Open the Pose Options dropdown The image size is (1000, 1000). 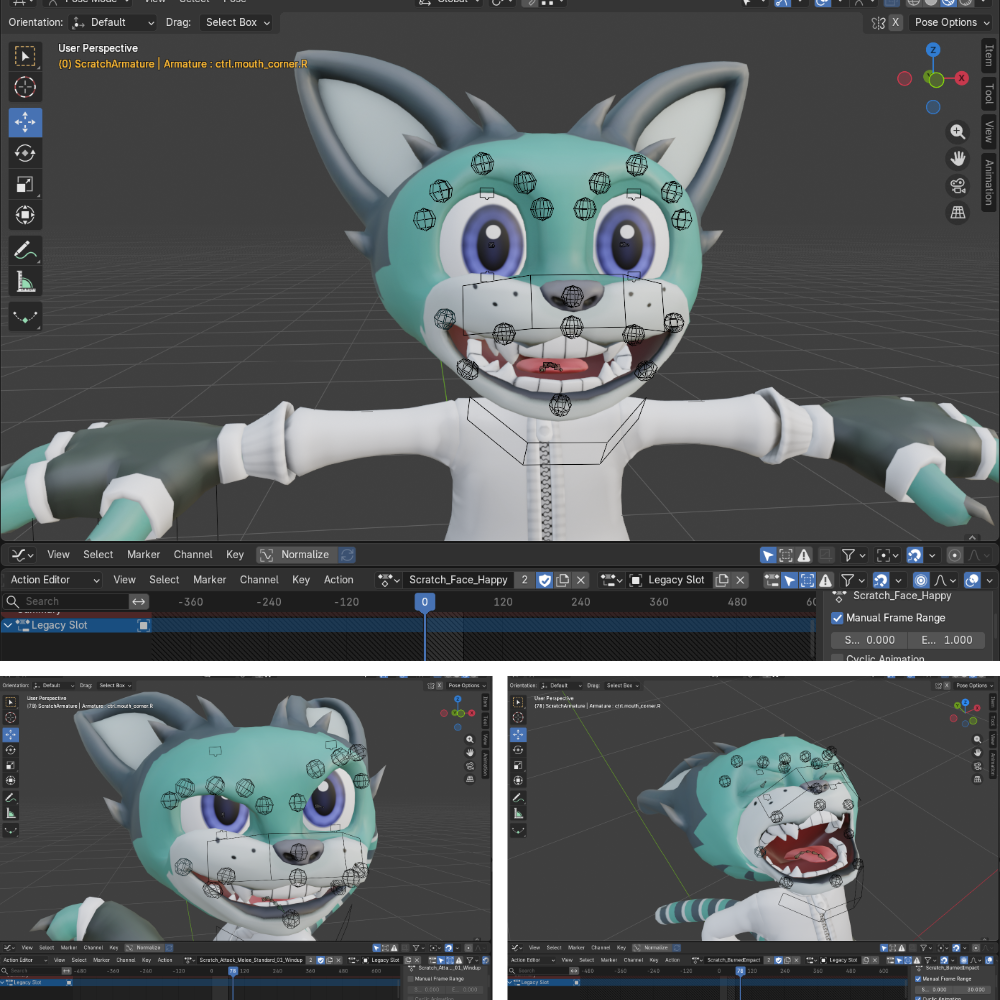tap(952, 22)
